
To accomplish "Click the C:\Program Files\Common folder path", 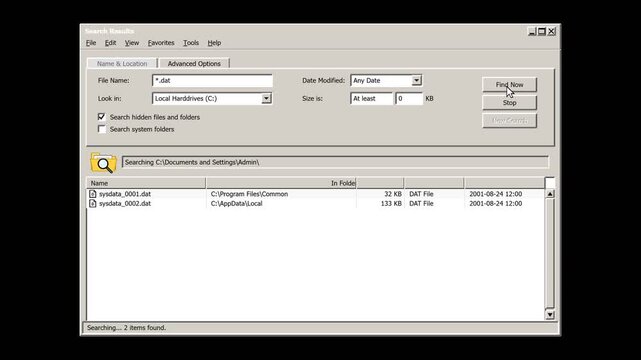I will 249,194.
